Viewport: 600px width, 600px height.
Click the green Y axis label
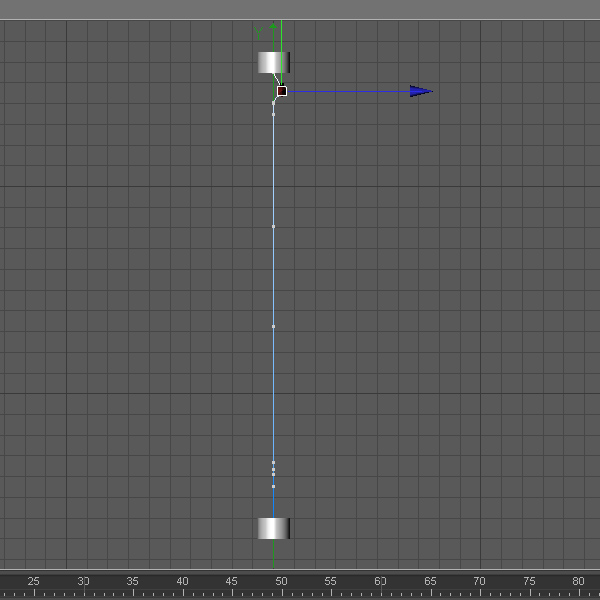click(x=259, y=34)
